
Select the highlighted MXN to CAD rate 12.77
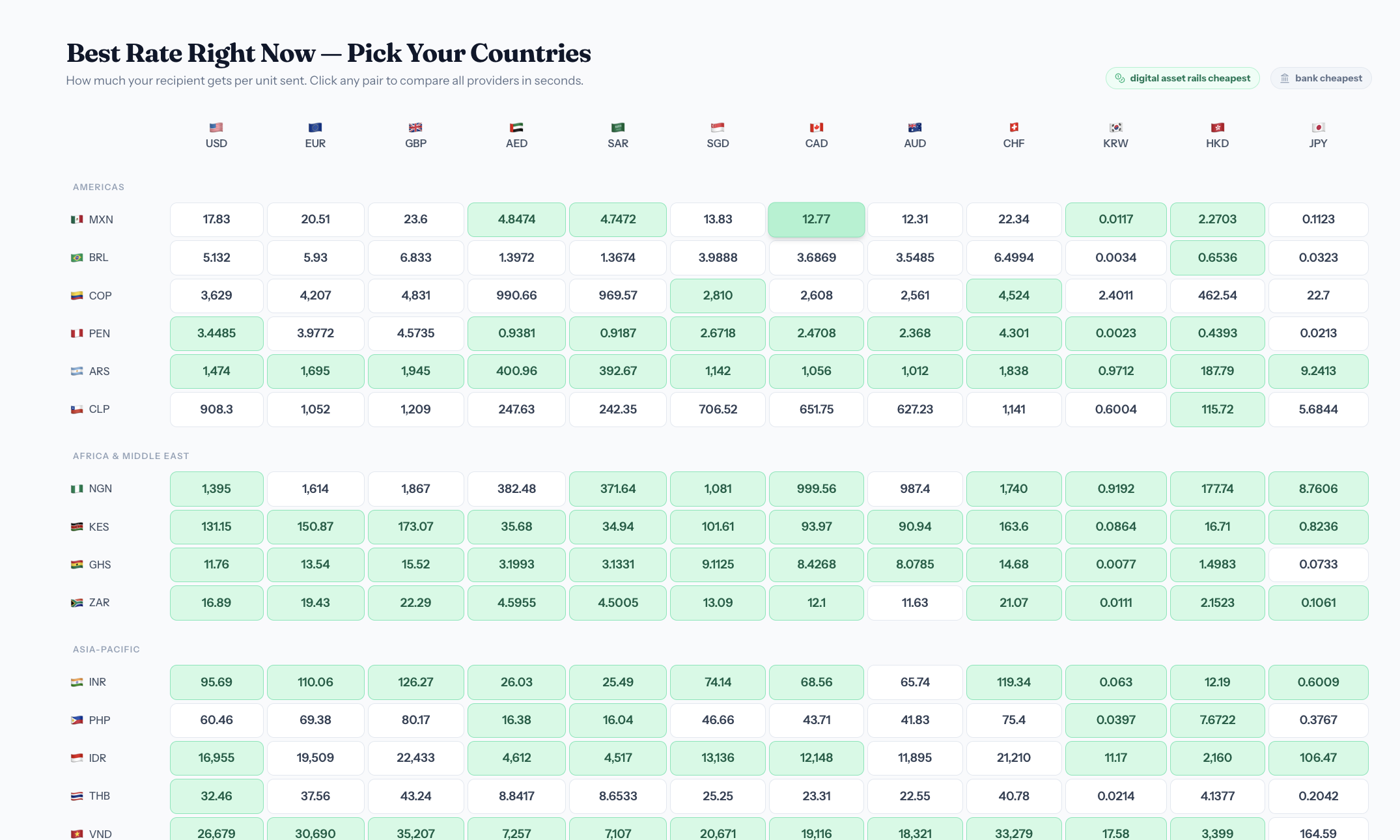coord(817,219)
